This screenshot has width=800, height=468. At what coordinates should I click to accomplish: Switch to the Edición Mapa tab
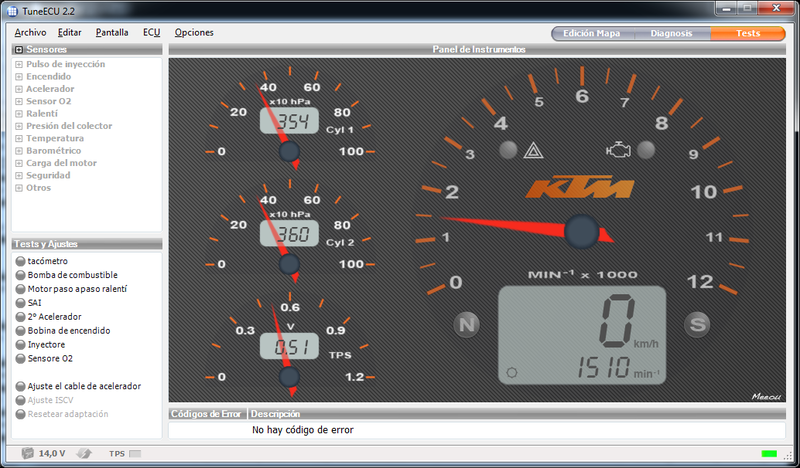coord(592,33)
